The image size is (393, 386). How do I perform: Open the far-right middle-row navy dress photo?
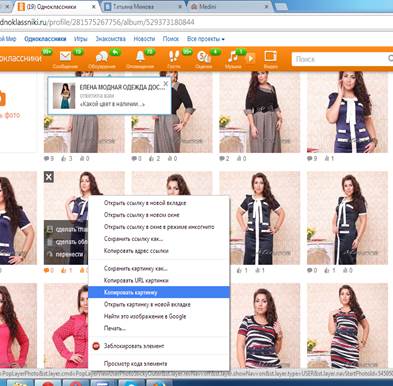click(x=347, y=218)
